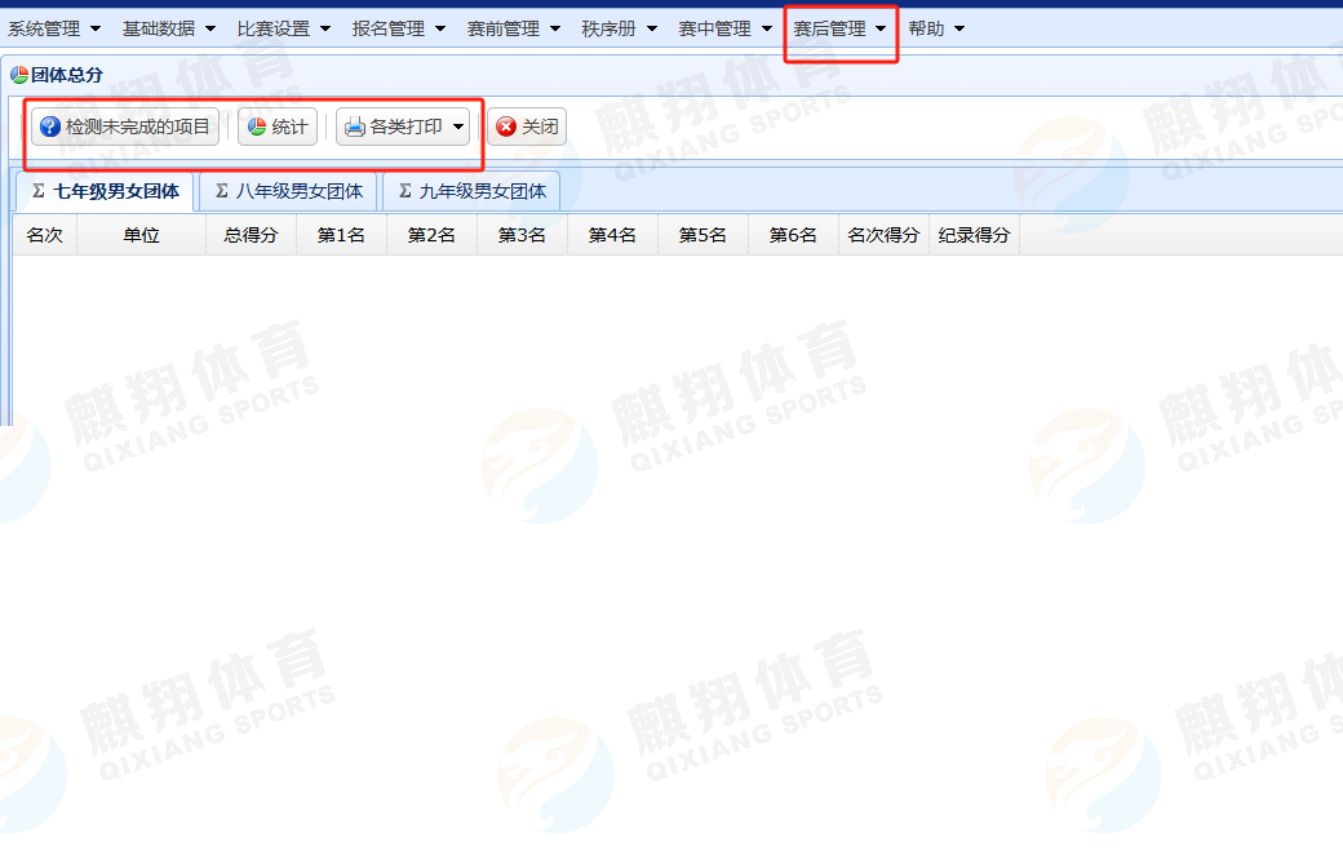Click the printer icon for 各类打印
The image size is (1343, 861).
355,127
